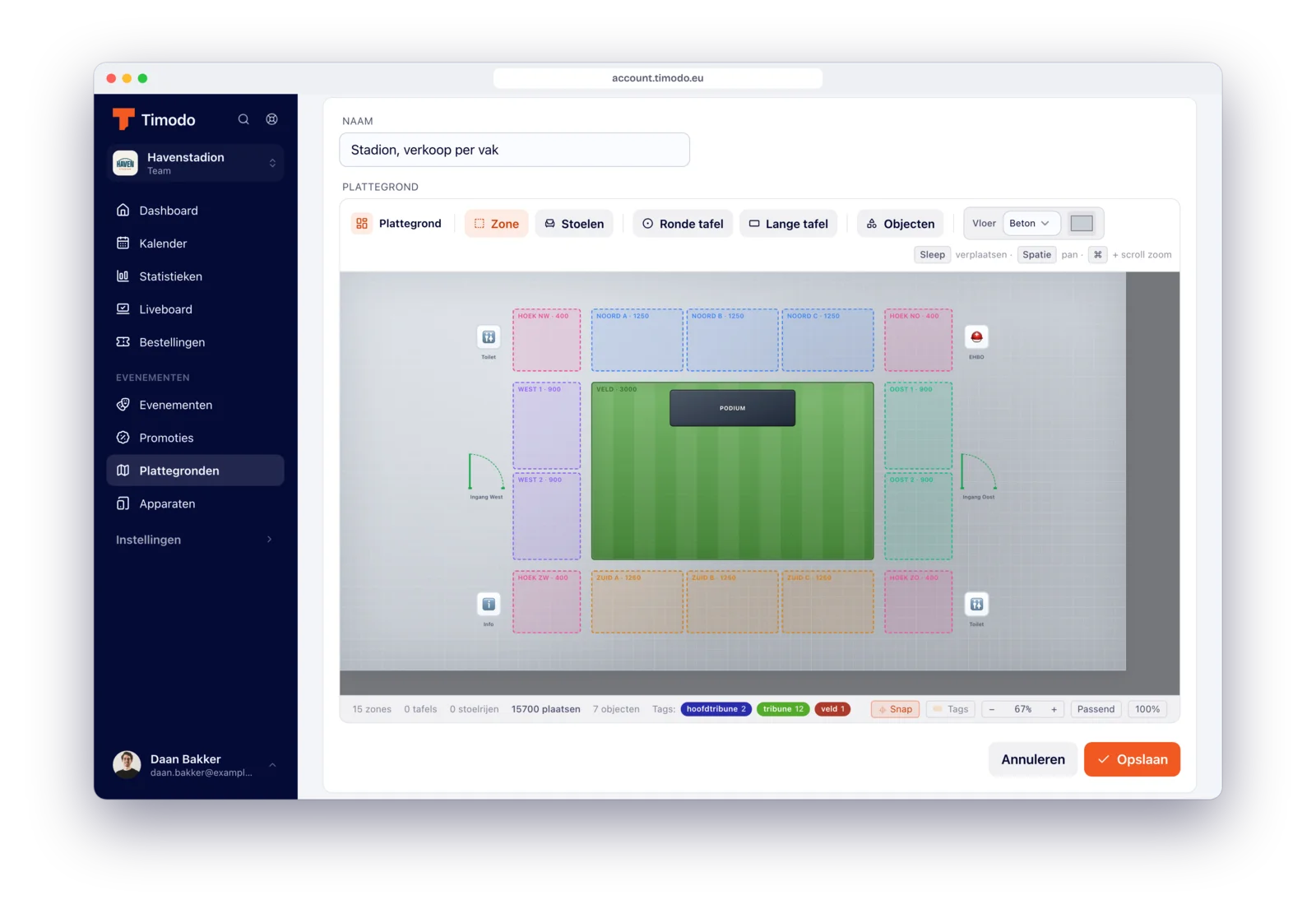1316x909 pixels.
Task: Select the Zuid A zone
Action: pyautogui.click(x=637, y=602)
